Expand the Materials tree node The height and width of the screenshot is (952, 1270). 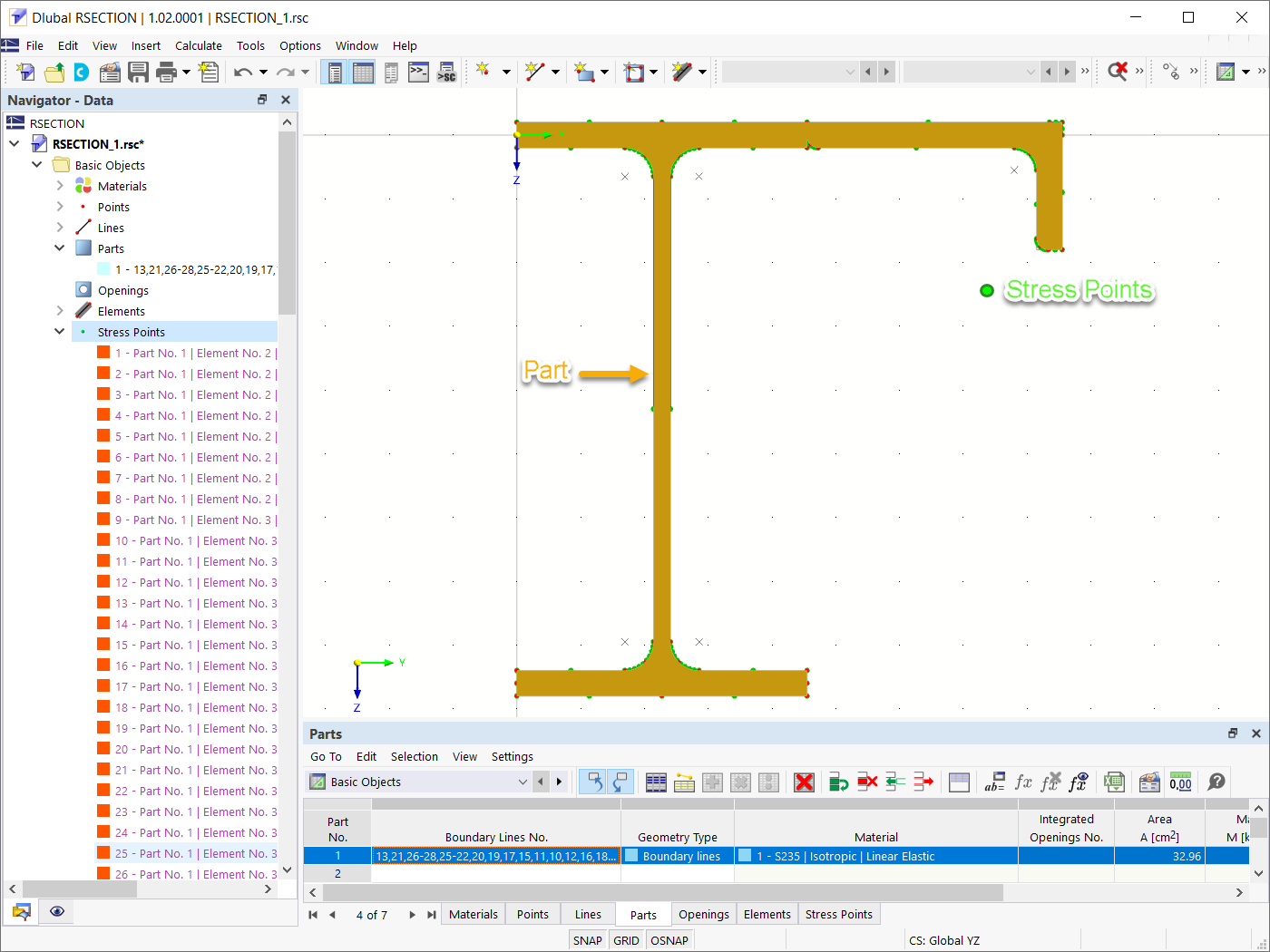tap(60, 186)
